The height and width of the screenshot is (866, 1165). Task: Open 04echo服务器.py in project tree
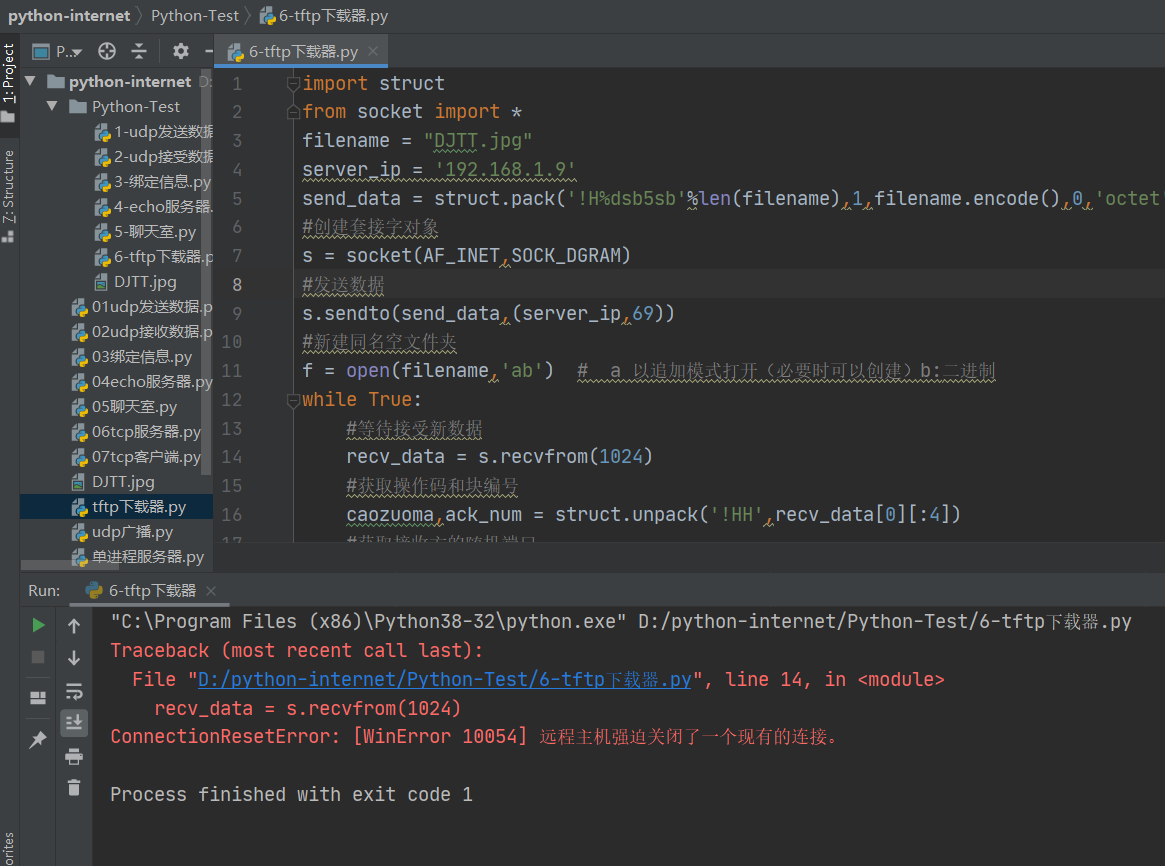pyautogui.click(x=142, y=382)
